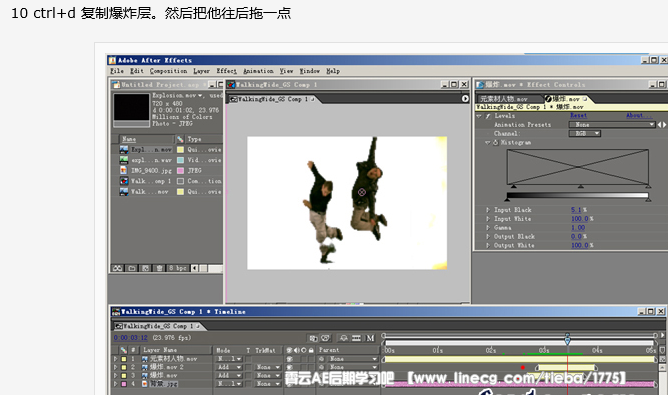The width and height of the screenshot is (668, 395).
Task: Open the Channel RGB dropdown
Action: 584,133
